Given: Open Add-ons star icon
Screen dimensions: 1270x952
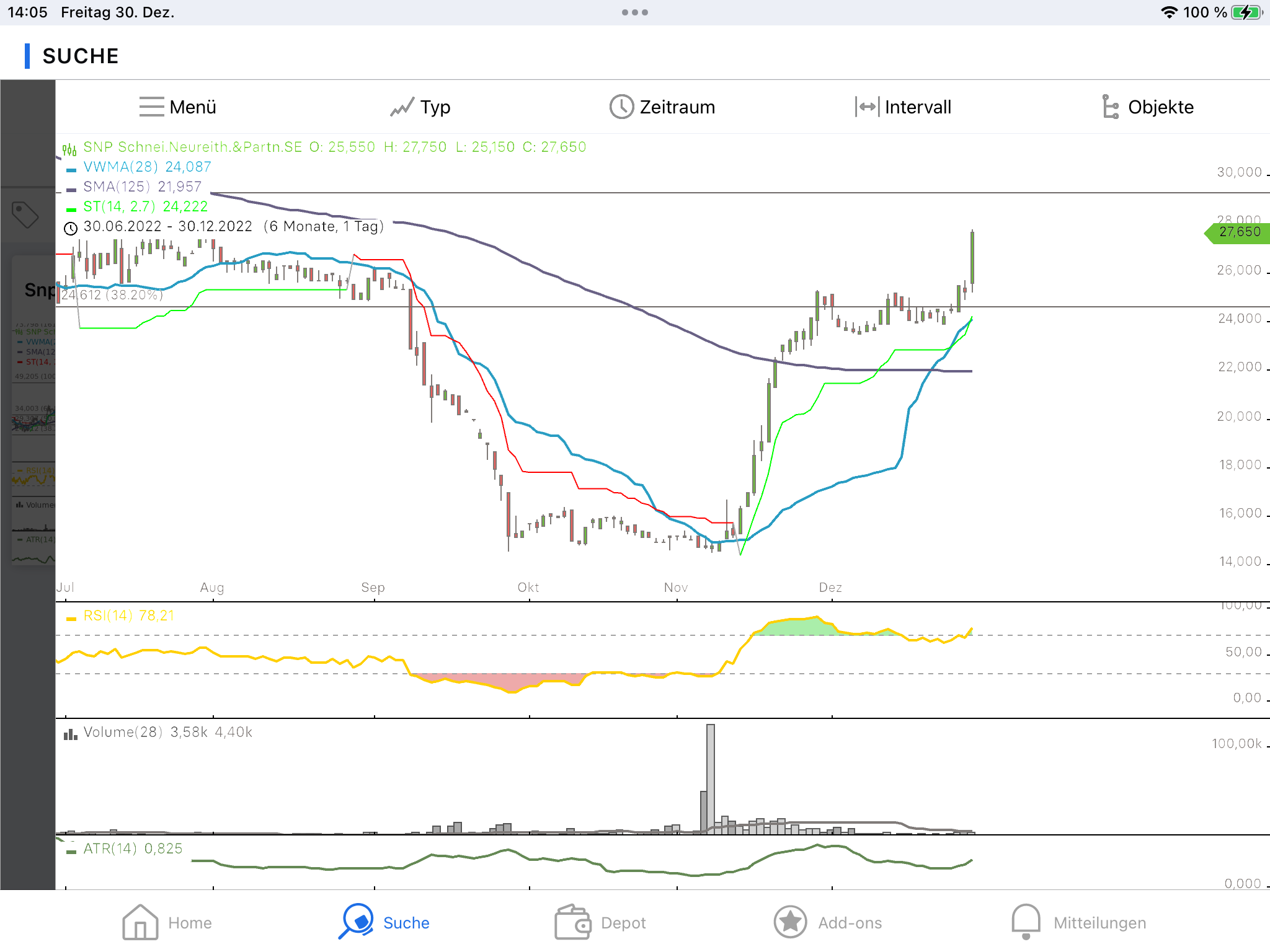Looking at the screenshot, I should click(x=790, y=922).
